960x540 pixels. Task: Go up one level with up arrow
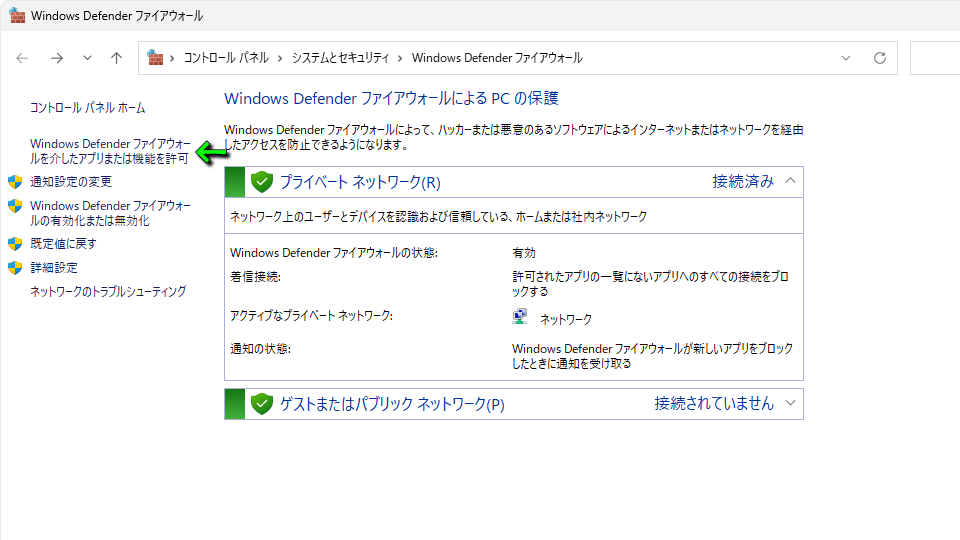pos(116,58)
